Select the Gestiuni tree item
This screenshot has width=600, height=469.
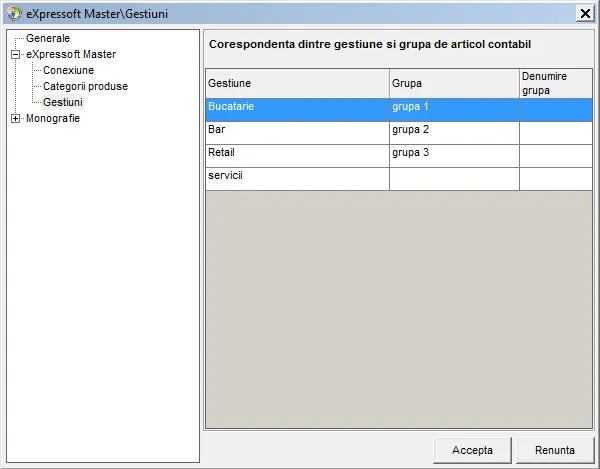coord(63,103)
